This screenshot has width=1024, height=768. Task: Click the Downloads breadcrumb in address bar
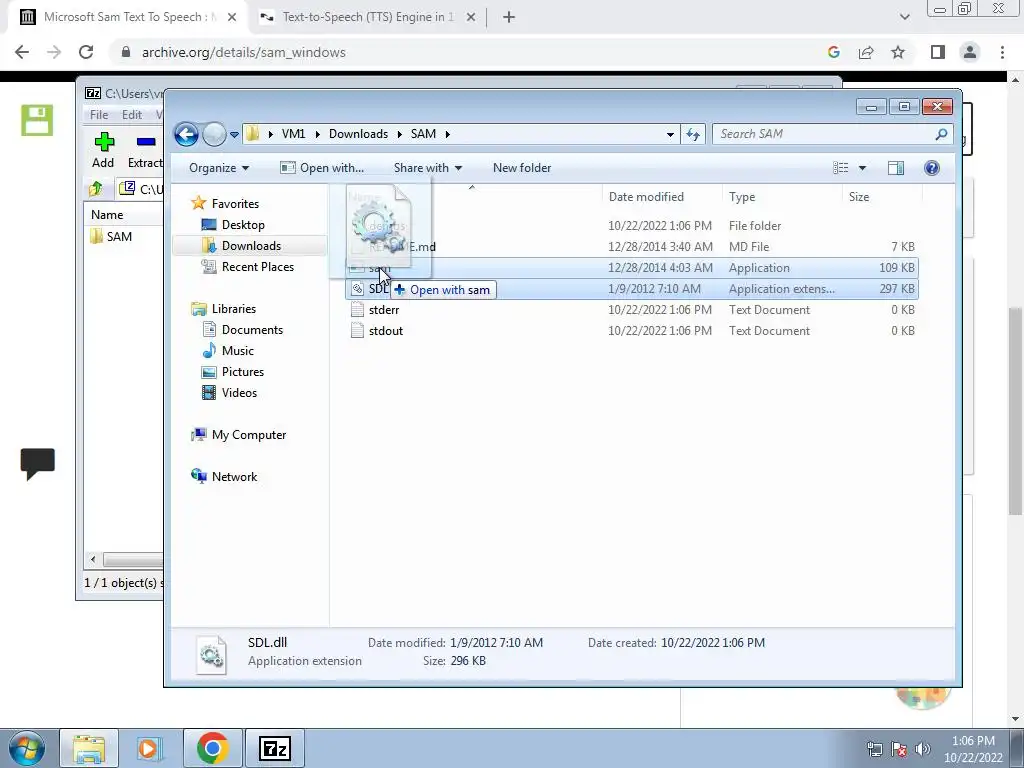[x=359, y=134]
